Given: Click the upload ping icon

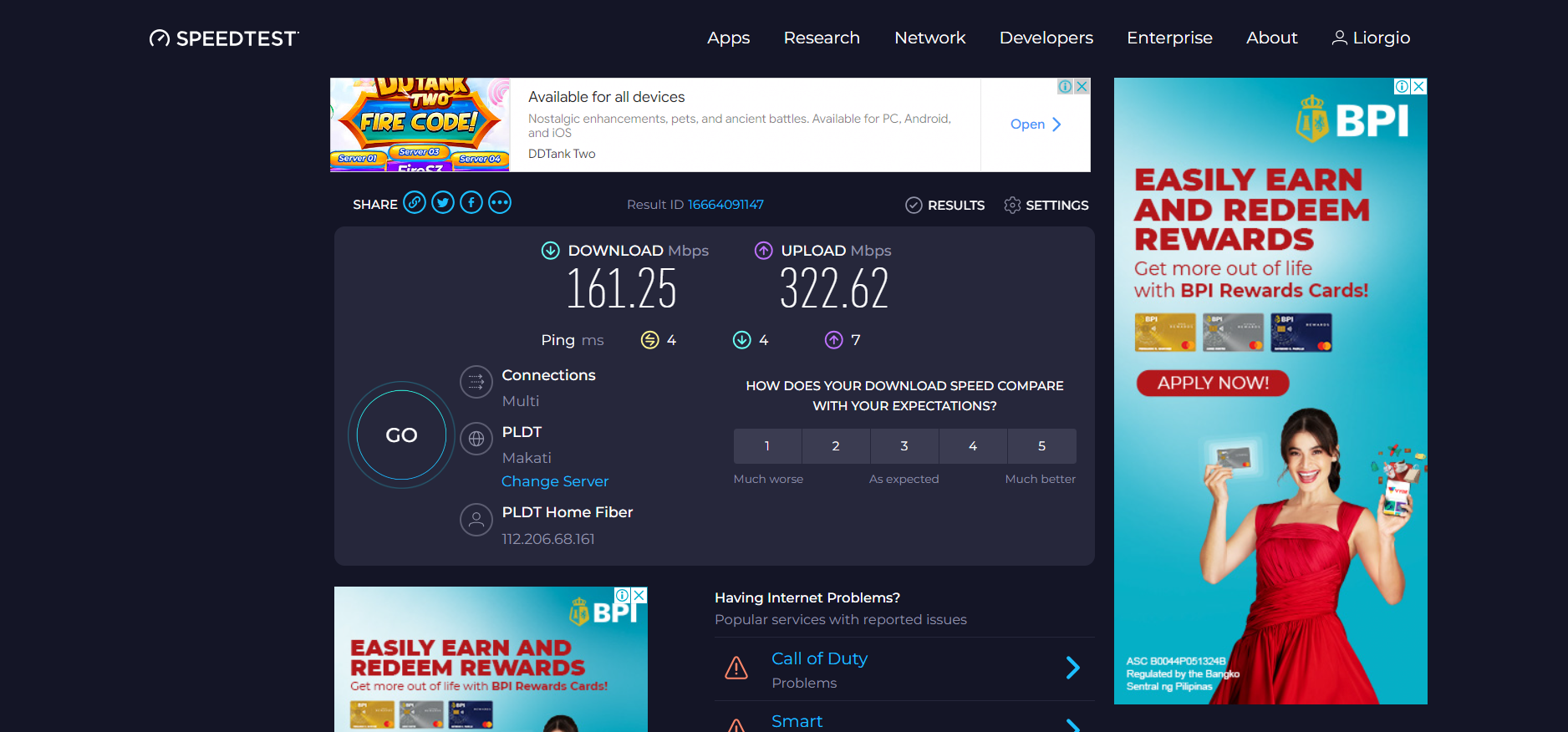Looking at the screenshot, I should coord(833,340).
